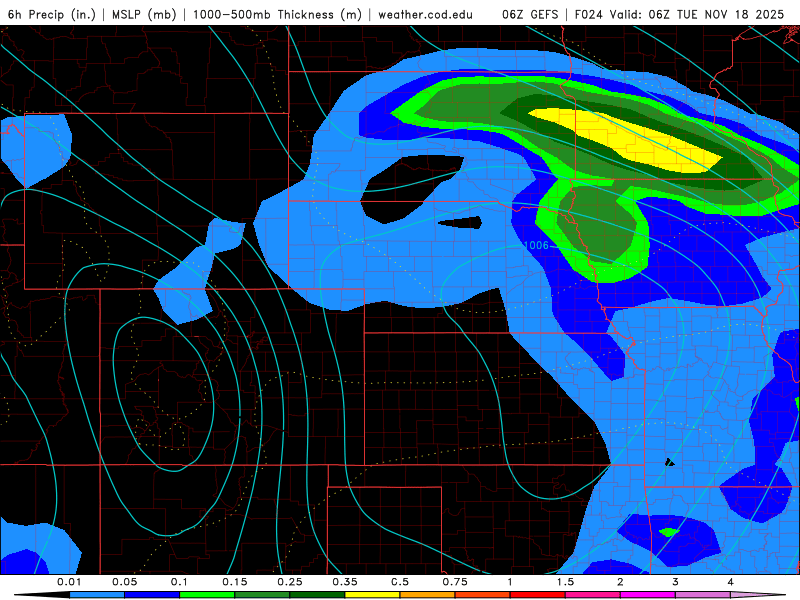
Task: Select the dark green 0.25 legend swatch
Action: 317,595
